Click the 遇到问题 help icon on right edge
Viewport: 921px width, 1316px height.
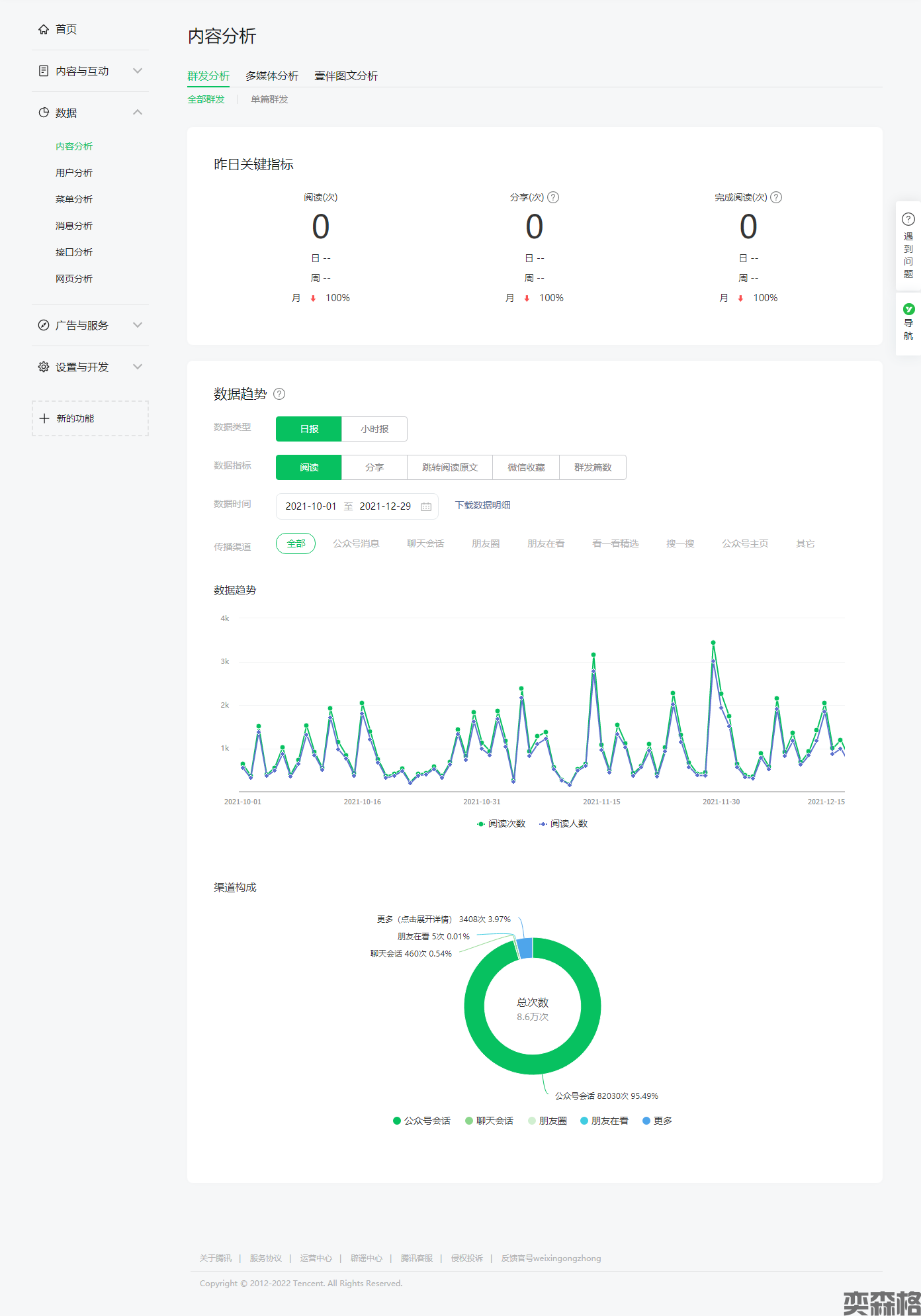click(x=908, y=219)
